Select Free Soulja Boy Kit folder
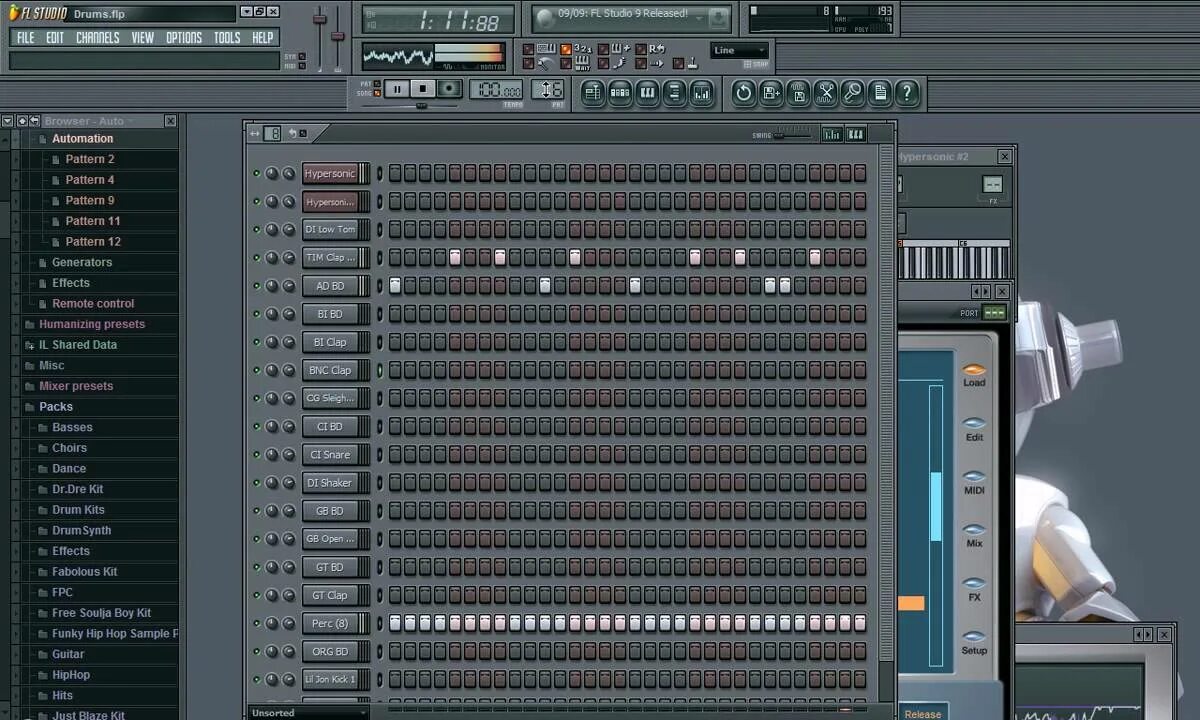 click(x=101, y=613)
